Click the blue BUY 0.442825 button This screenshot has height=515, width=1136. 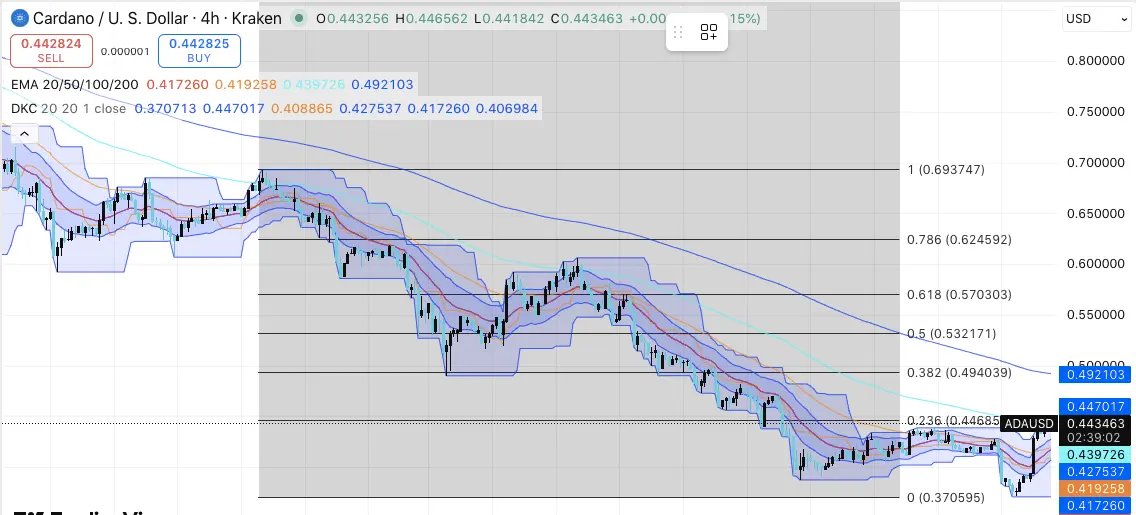[199, 50]
